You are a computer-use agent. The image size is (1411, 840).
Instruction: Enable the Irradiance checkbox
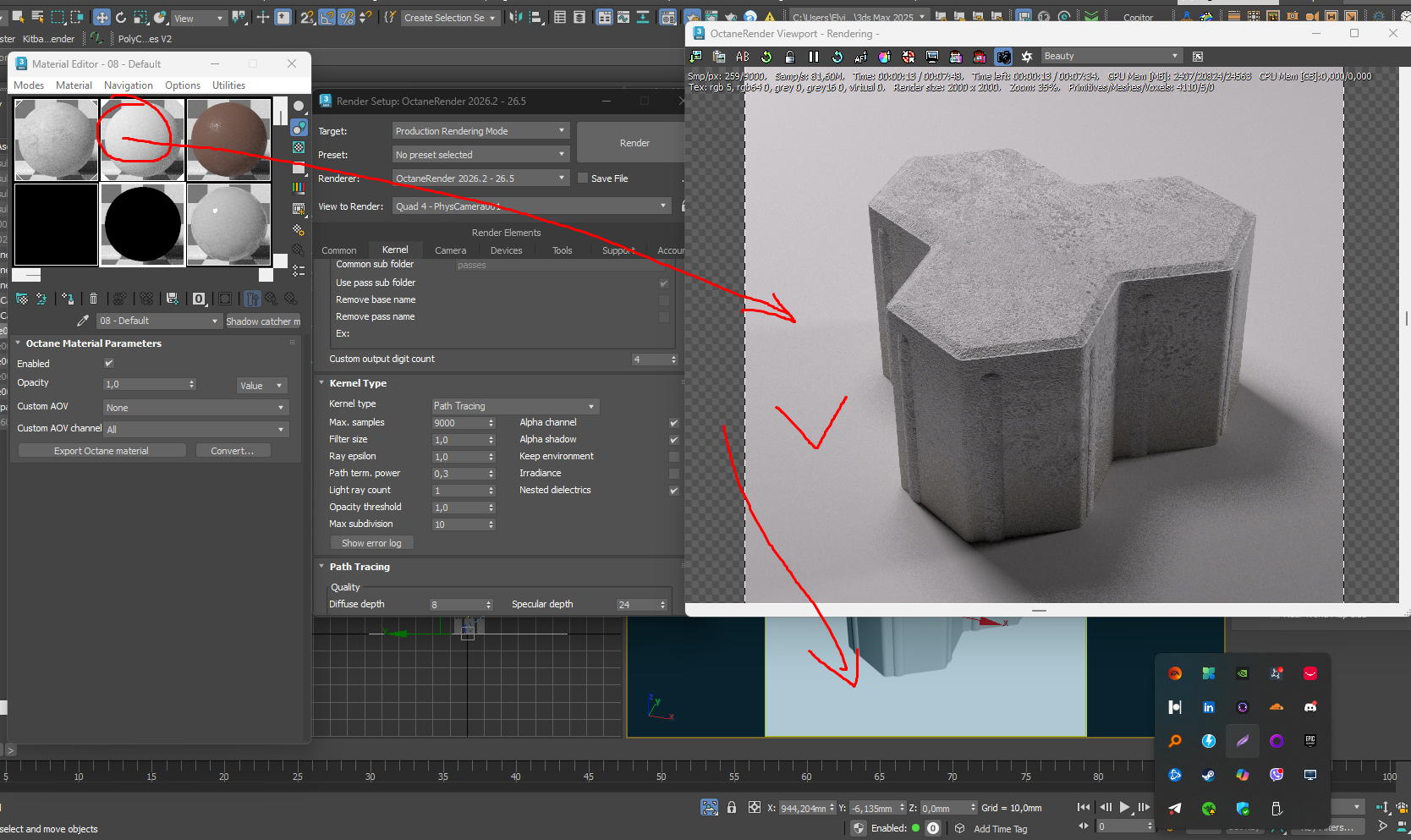coord(674,474)
